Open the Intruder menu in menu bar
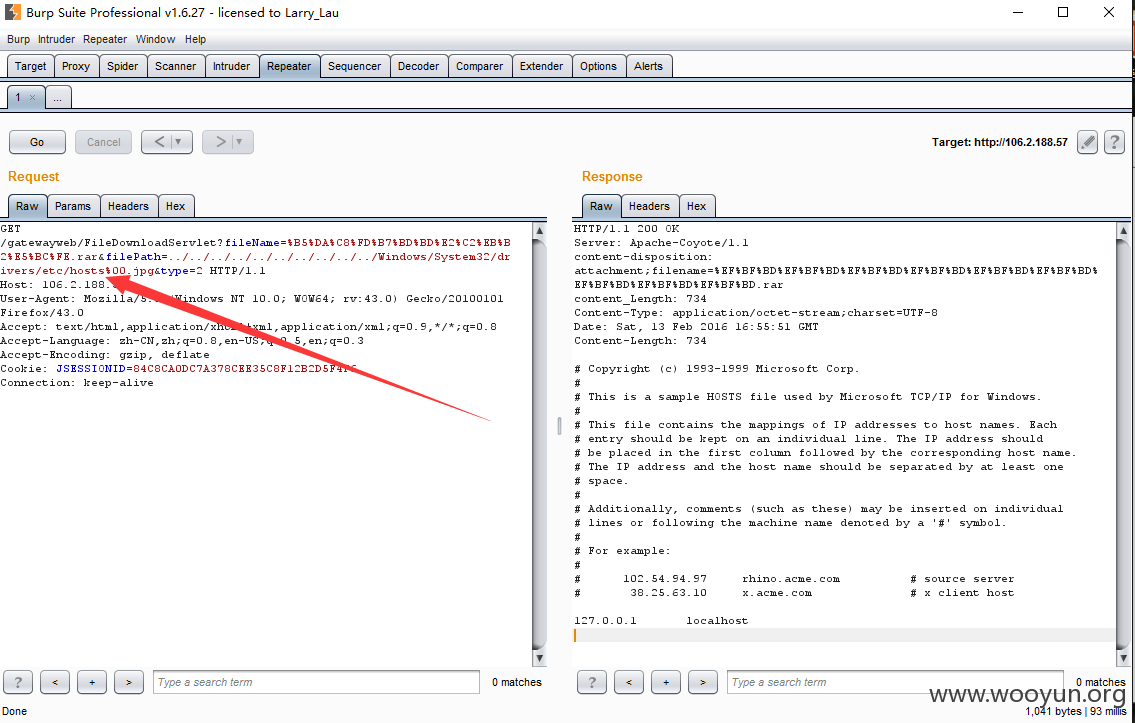Image resolution: width=1135 pixels, height=723 pixels. [56, 39]
